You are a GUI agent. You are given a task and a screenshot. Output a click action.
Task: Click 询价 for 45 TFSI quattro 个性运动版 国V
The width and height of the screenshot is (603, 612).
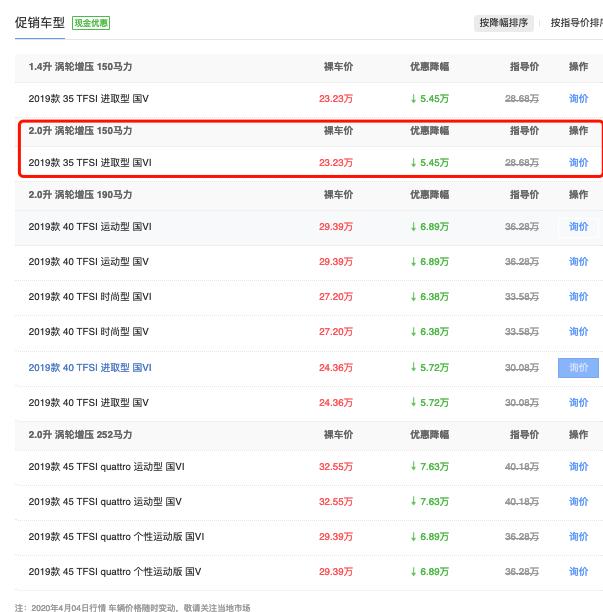click(578, 572)
